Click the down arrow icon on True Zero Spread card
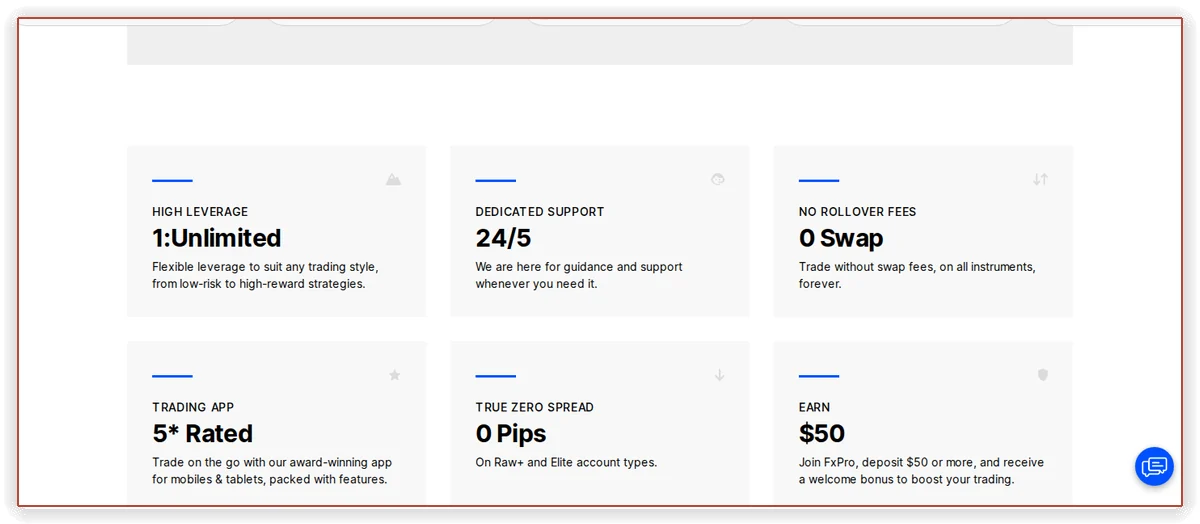The image size is (1200, 524). (719, 375)
